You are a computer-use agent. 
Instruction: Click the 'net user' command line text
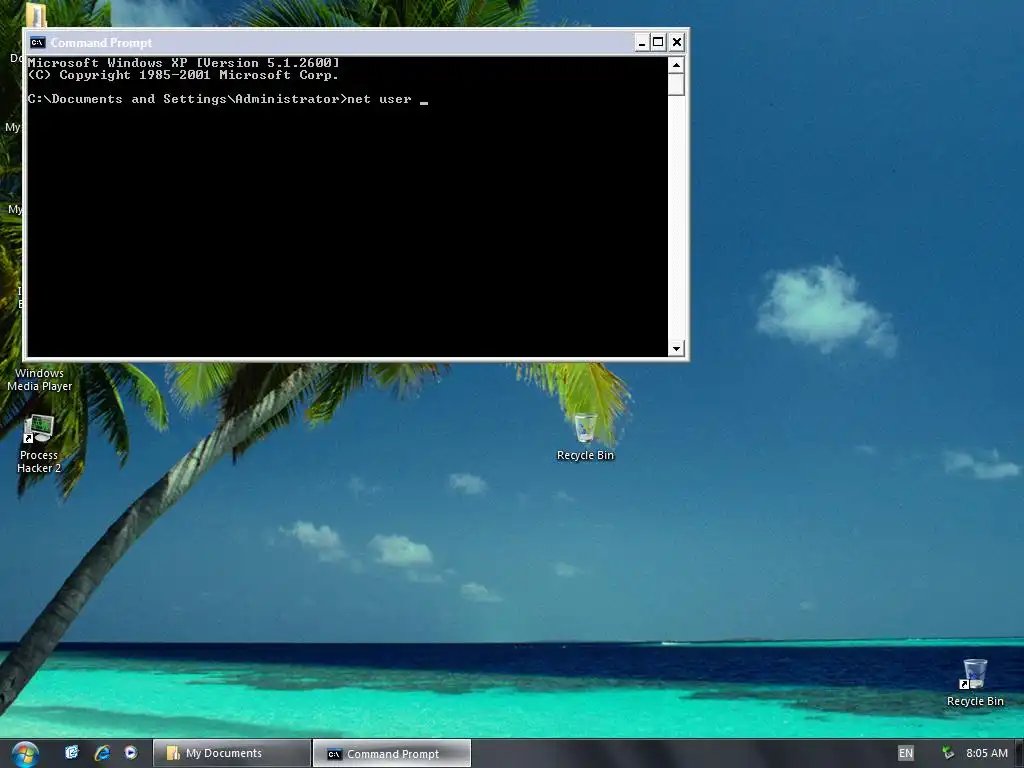(x=379, y=99)
